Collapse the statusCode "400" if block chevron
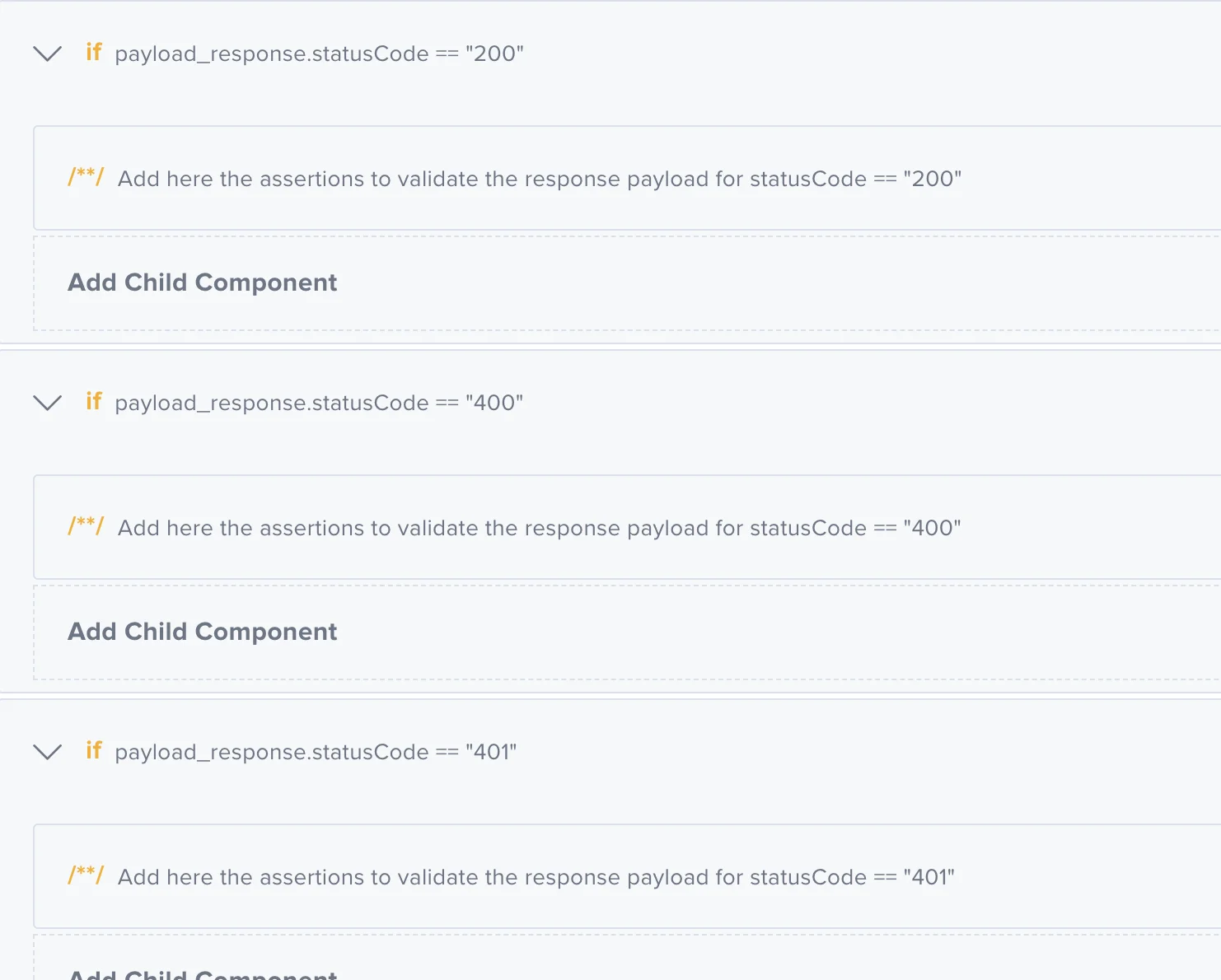 click(x=47, y=404)
